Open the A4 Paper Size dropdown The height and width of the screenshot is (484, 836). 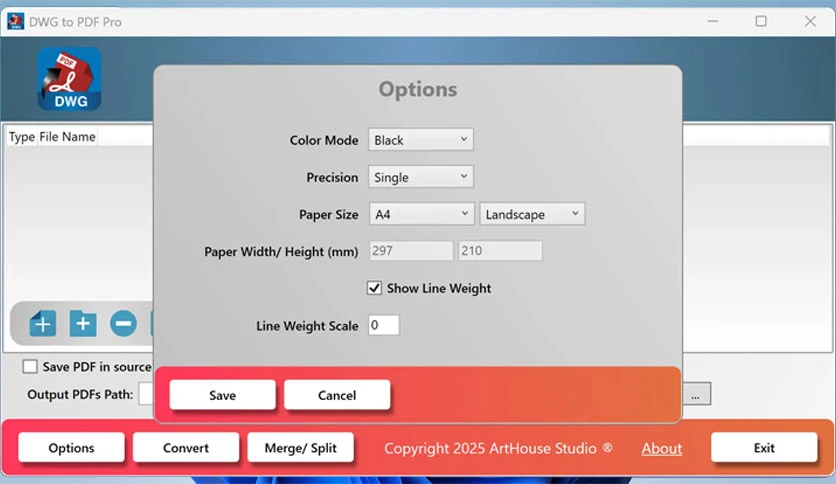422,214
